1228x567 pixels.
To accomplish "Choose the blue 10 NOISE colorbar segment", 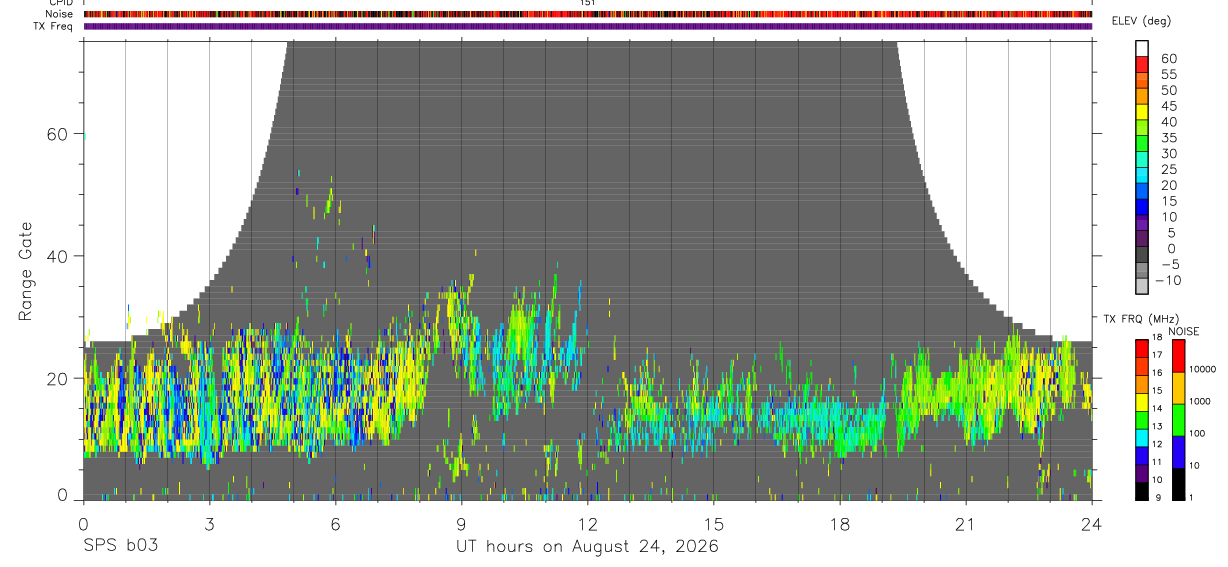I will (1179, 452).
